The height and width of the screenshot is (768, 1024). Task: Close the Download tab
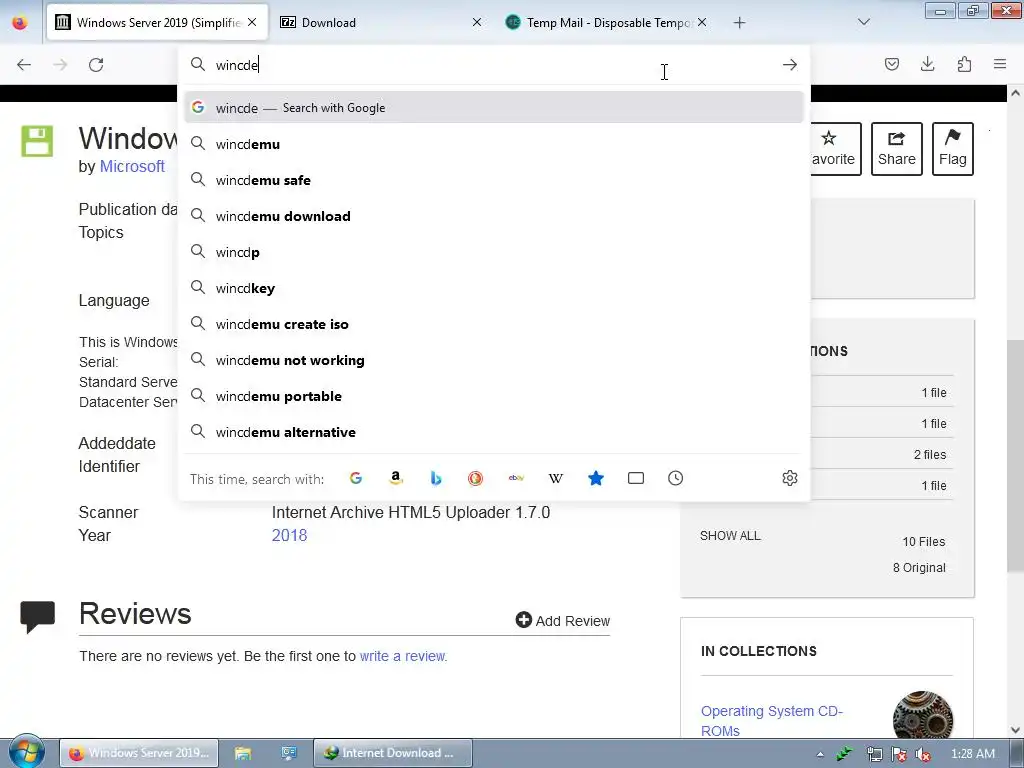477,22
